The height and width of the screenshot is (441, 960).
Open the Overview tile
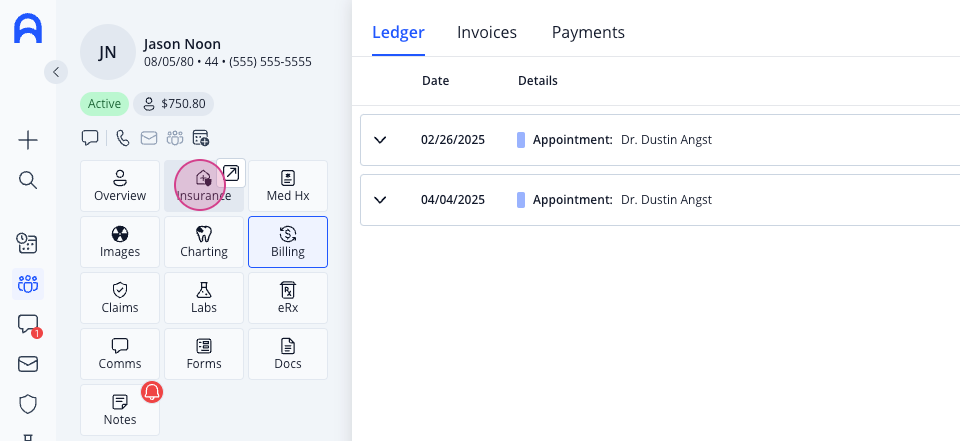[x=120, y=186]
